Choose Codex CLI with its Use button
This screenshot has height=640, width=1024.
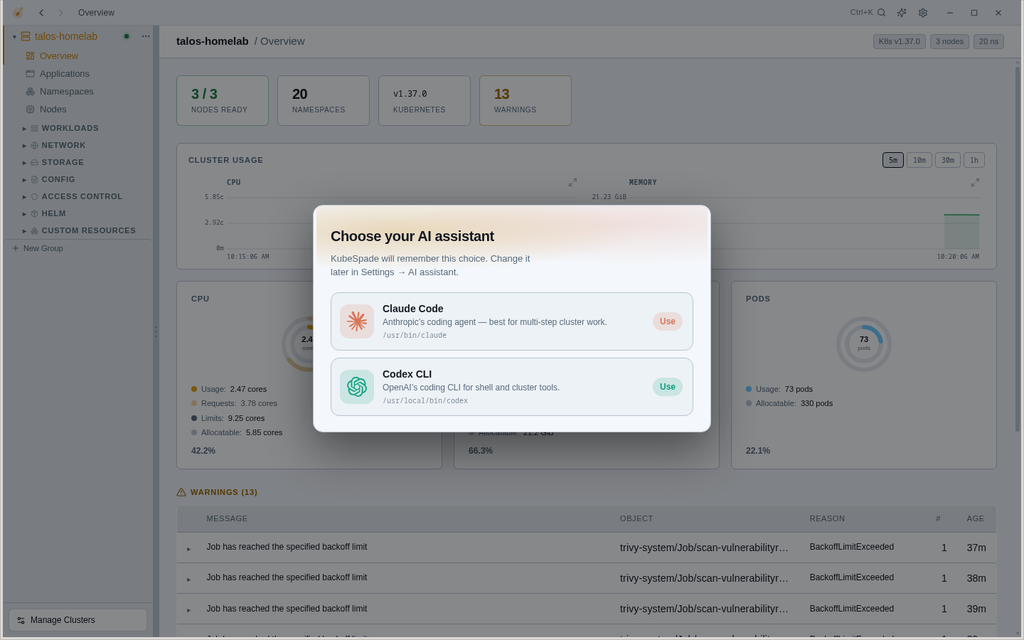coord(667,387)
